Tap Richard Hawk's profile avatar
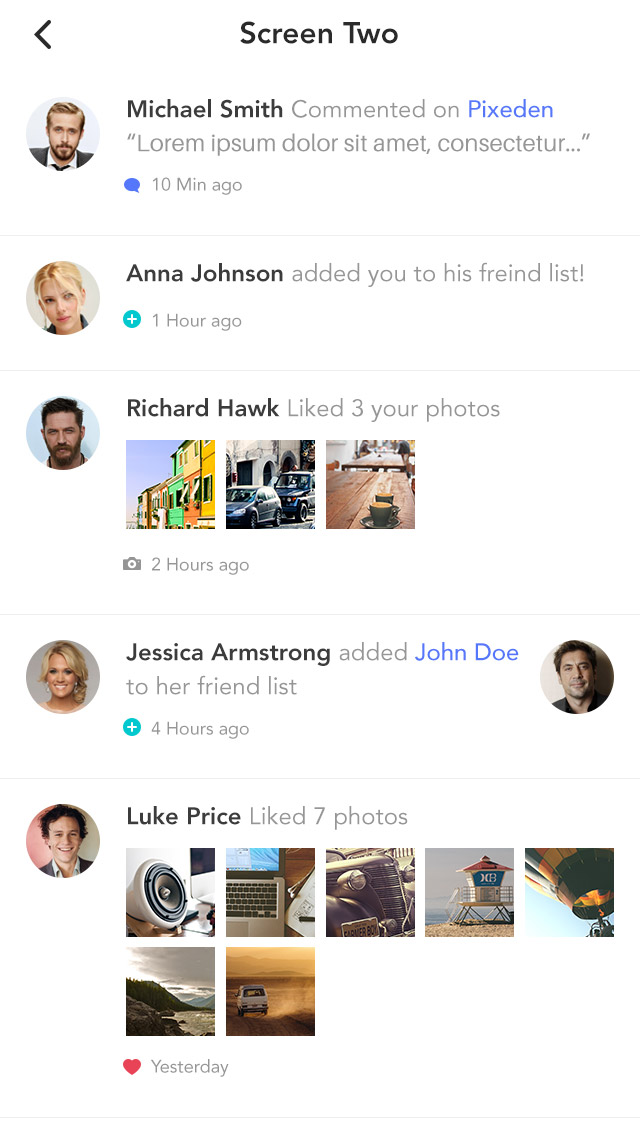The width and height of the screenshot is (640, 1136). click(x=63, y=433)
